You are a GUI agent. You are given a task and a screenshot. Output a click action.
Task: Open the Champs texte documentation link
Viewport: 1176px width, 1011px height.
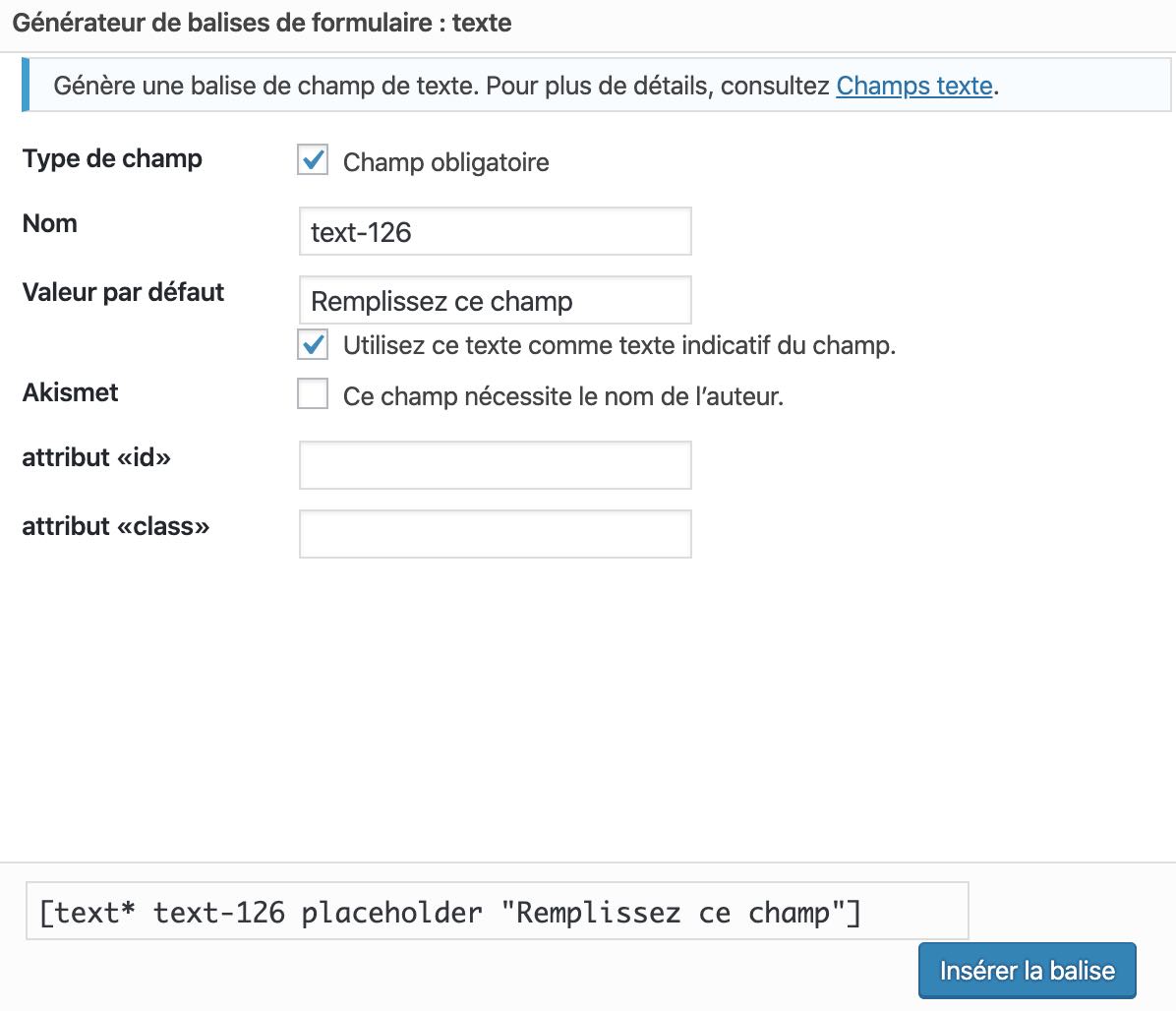pyautogui.click(x=913, y=86)
